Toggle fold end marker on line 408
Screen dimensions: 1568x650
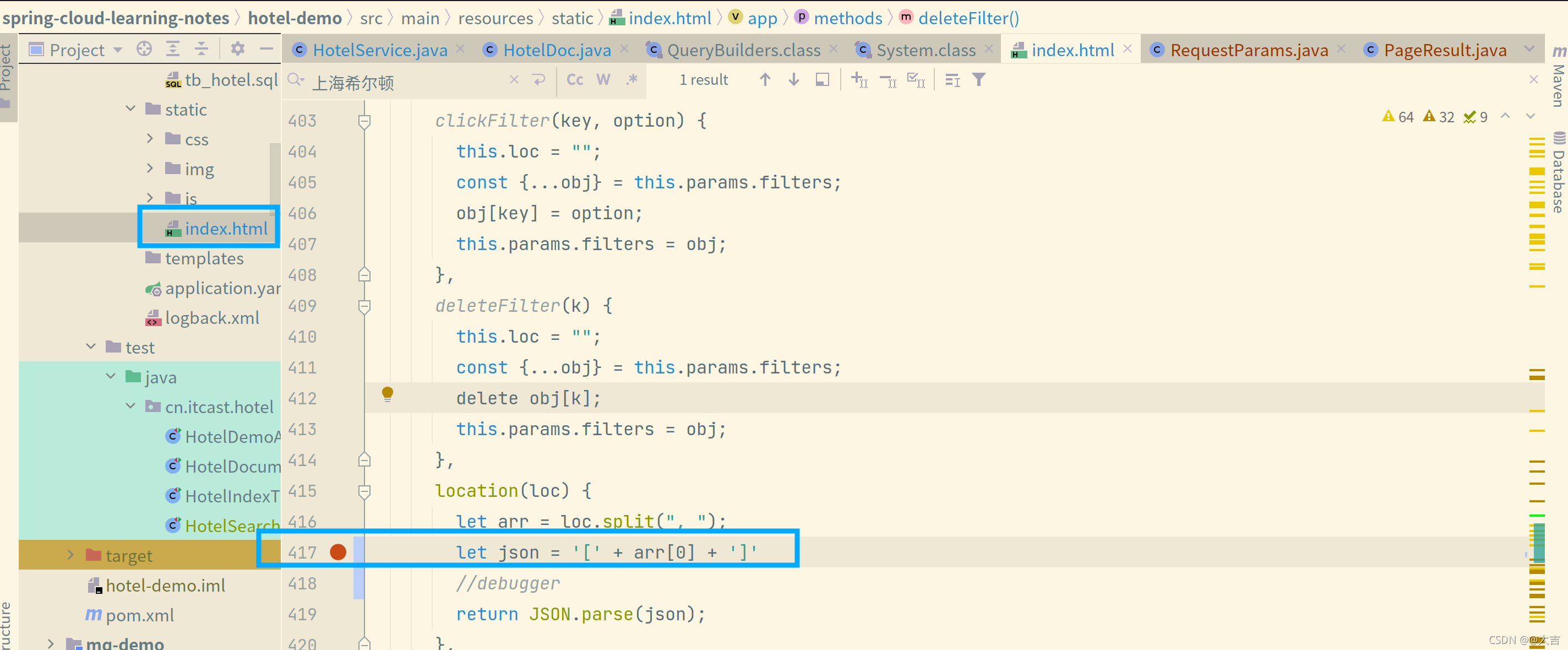(364, 275)
